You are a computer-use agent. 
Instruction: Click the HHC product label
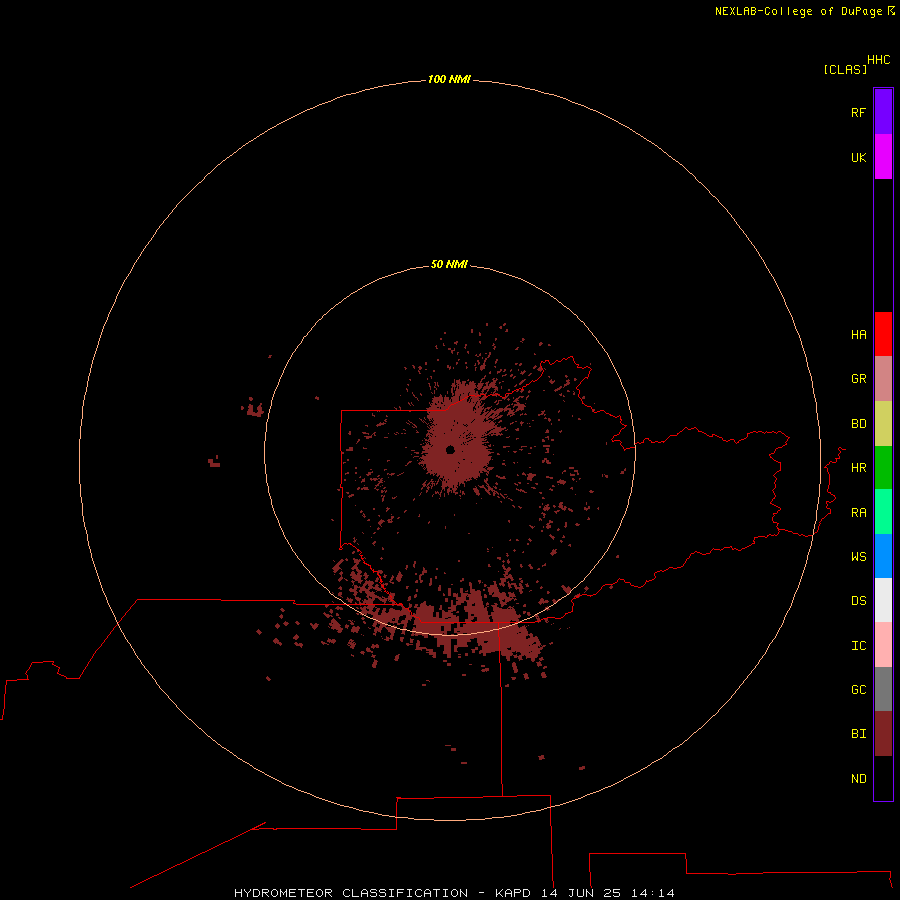pos(878,60)
